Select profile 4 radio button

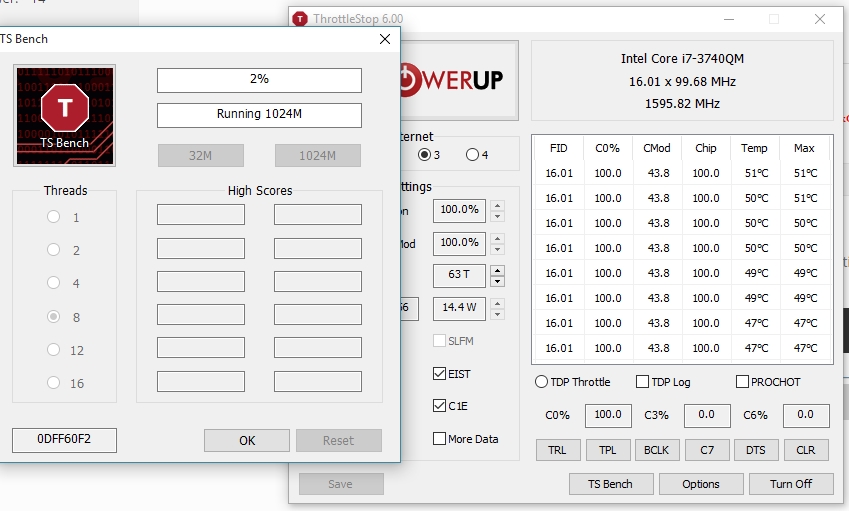pos(472,155)
